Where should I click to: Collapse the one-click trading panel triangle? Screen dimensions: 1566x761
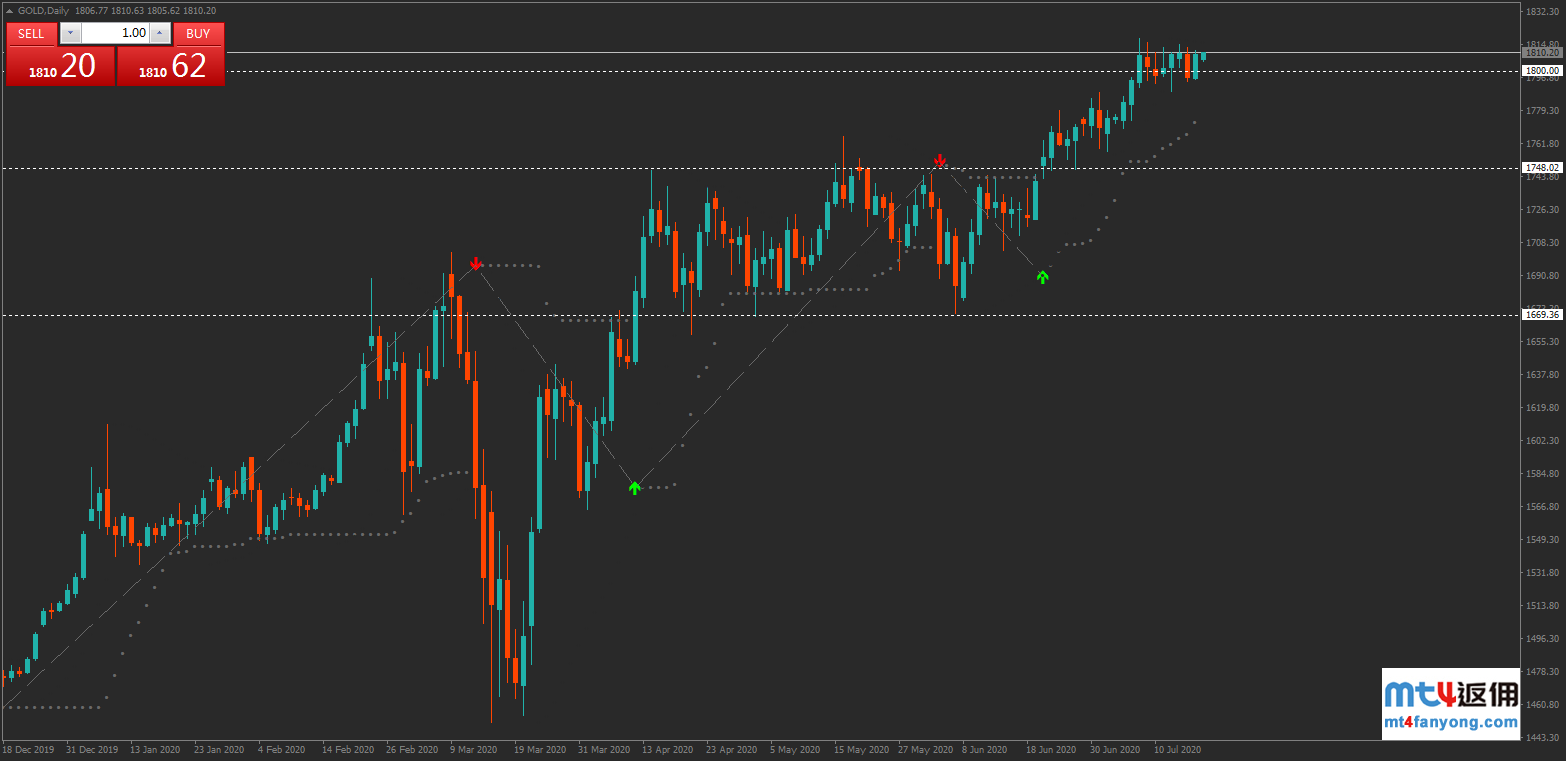pos(10,10)
